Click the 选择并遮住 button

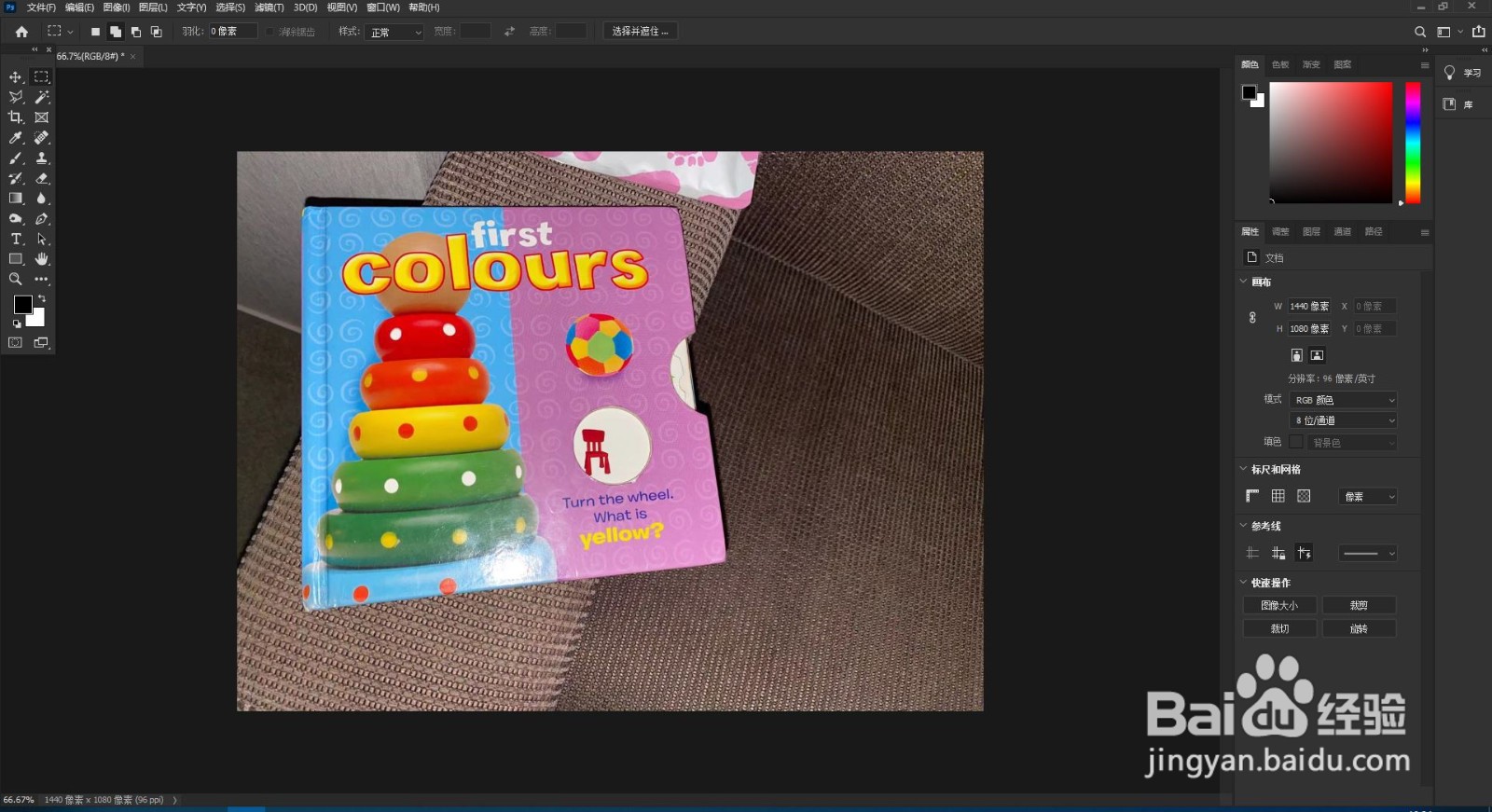[640, 32]
